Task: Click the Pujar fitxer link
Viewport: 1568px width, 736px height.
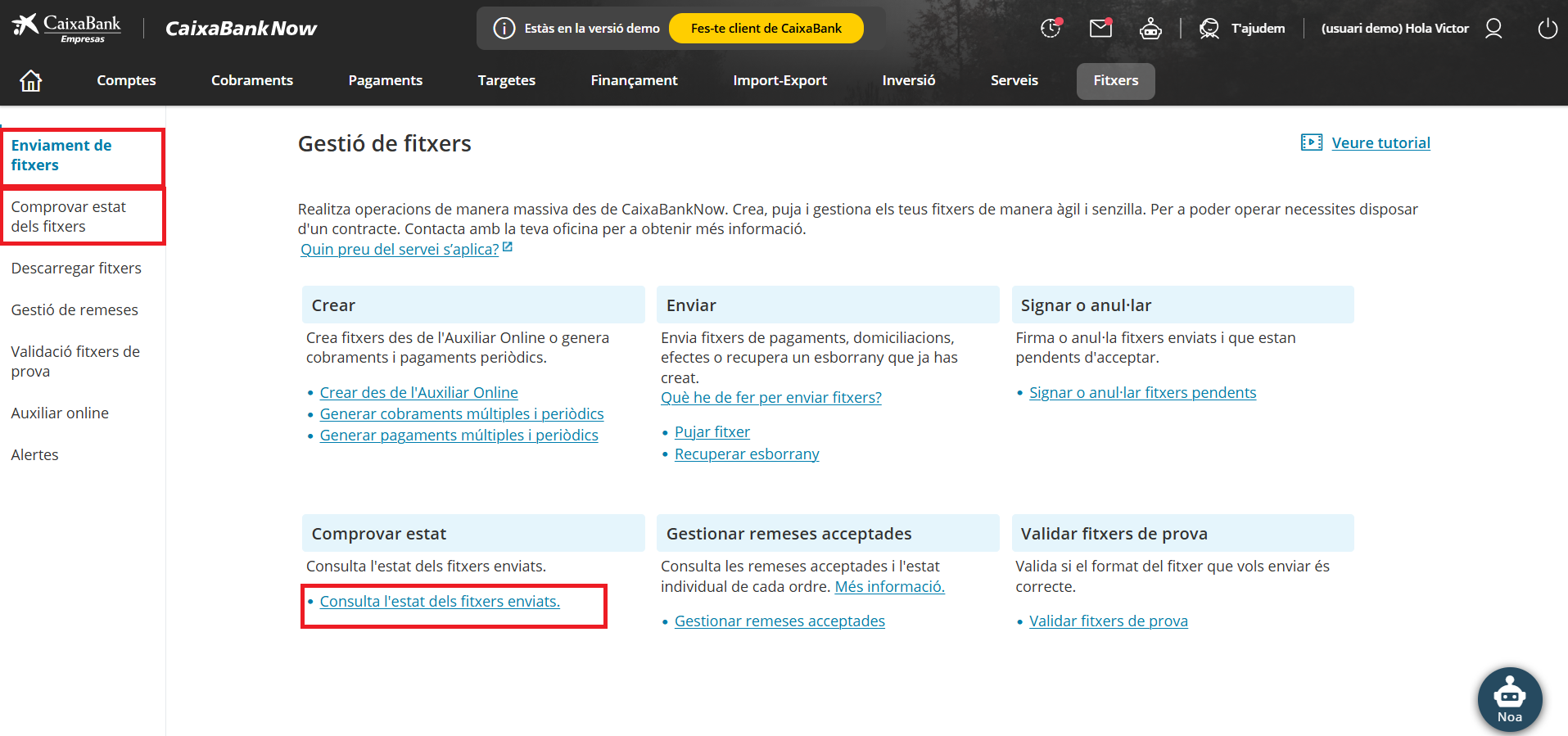Action: (712, 432)
